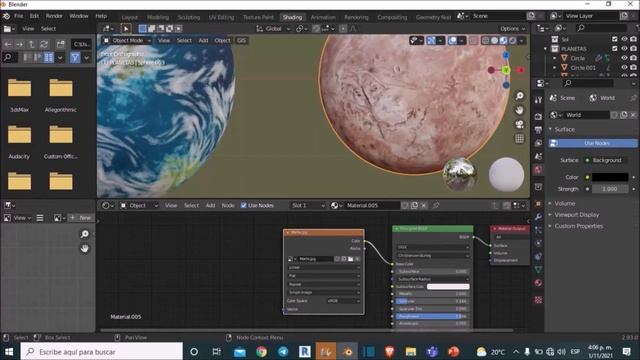This screenshot has width=640, height=360.
Task: Hide the PLANETAS collection in viewport
Action: 624,48
